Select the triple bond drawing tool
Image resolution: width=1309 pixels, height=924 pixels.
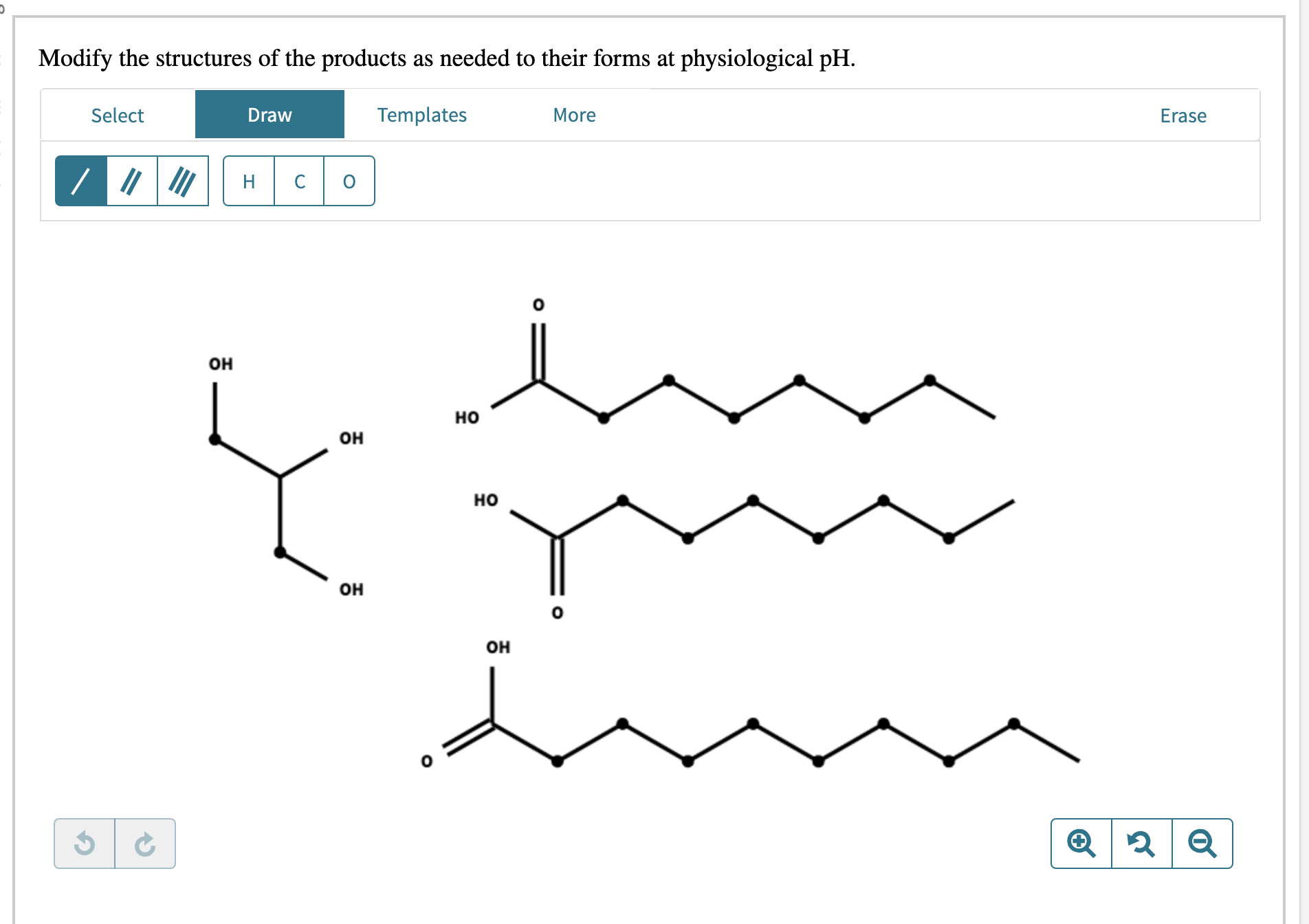[182, 181]
